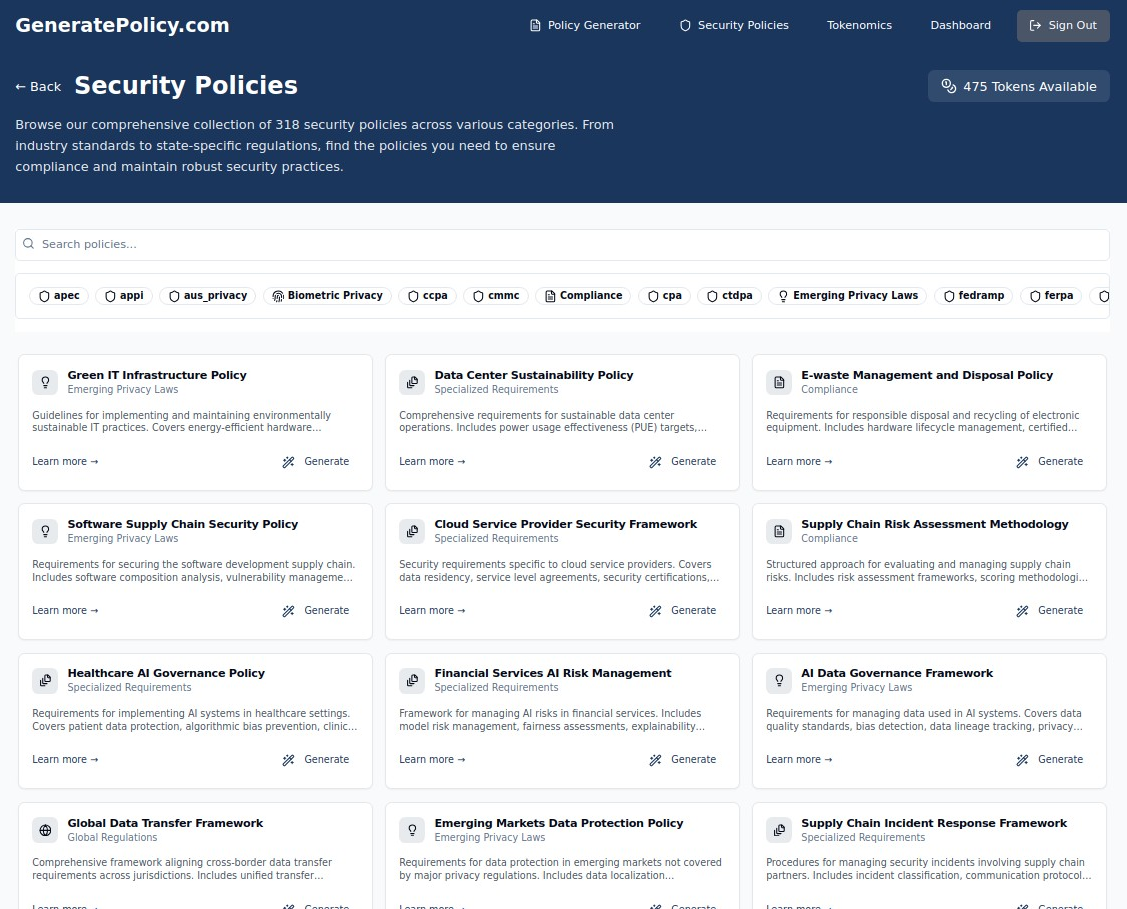Image resolution: width=1127 pixels, height=909 pixels.
Task: Filter policies by the ccpa tag
Action: point(427,296)
